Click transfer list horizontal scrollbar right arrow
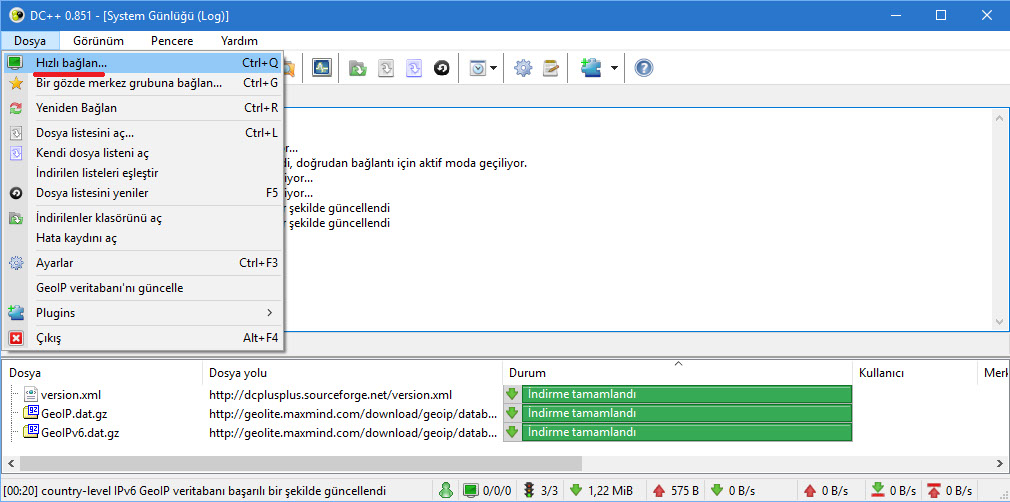This screenshot has width=1010, height=502. click(1000, 463)
